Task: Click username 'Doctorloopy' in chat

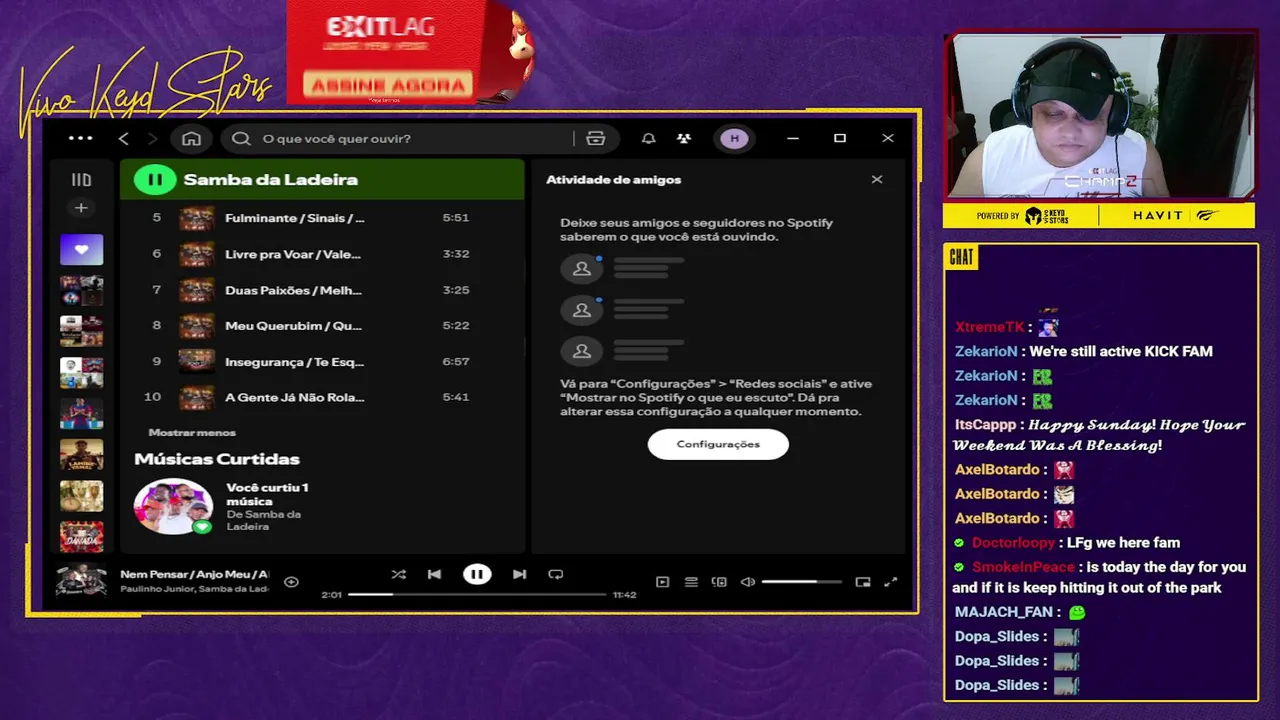Action: 1013,543
